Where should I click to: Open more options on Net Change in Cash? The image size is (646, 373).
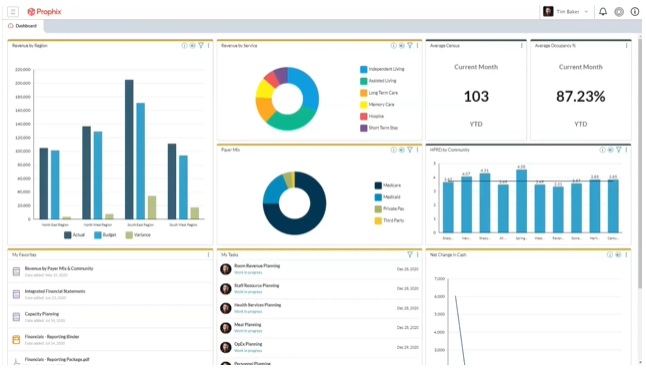(x=626, y=255)
